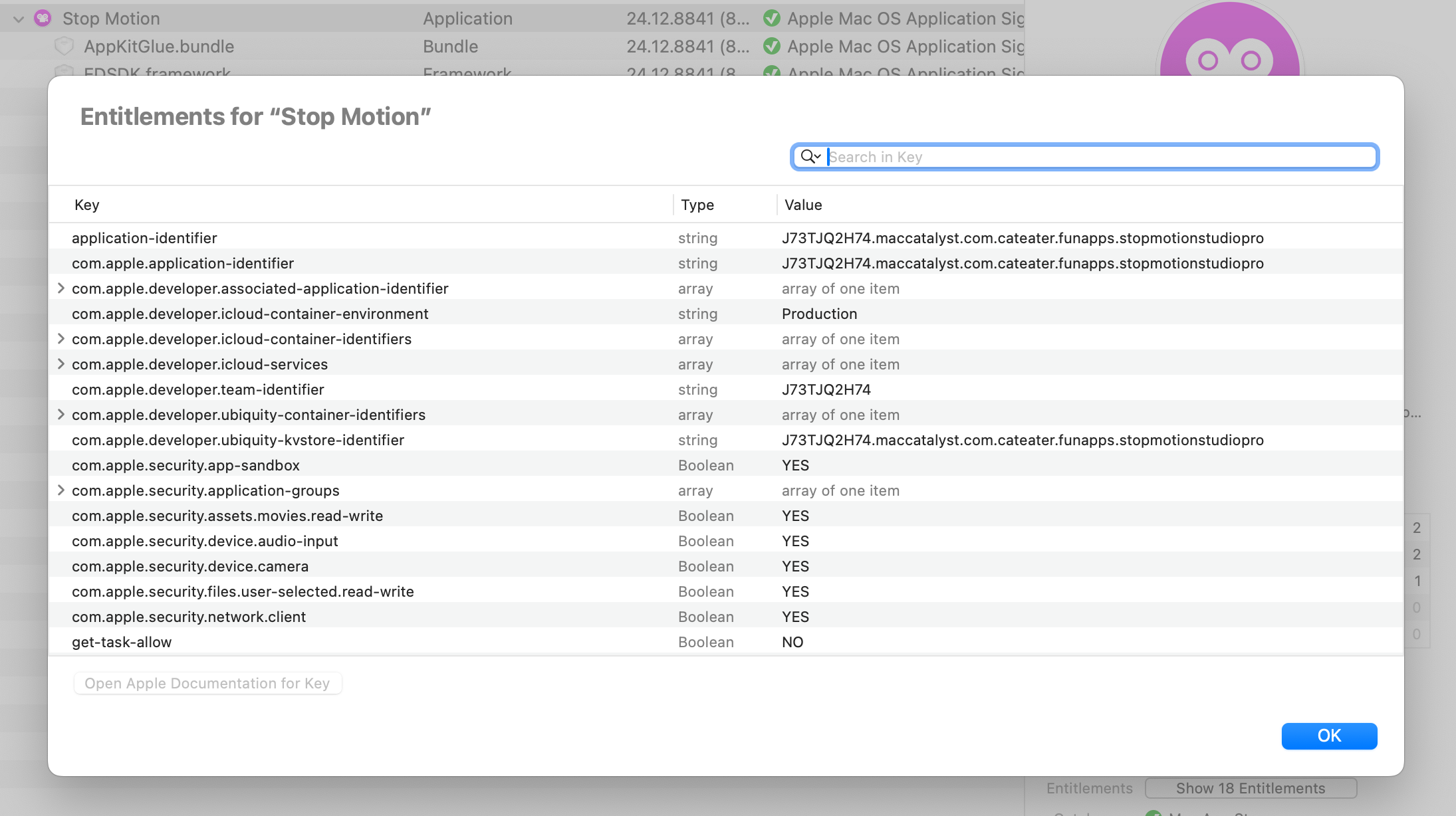Collapse the Stop Motion application row

pos(19,19)
